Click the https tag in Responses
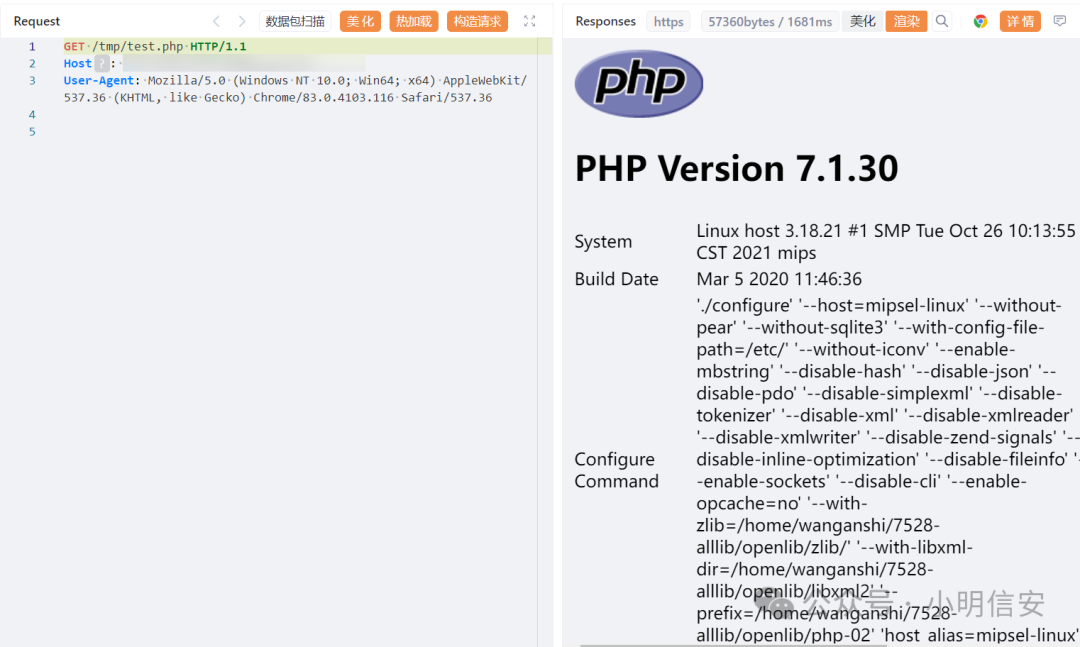Screen dimensions: 1080x647 pyautogui.click(x=669, y=21)
